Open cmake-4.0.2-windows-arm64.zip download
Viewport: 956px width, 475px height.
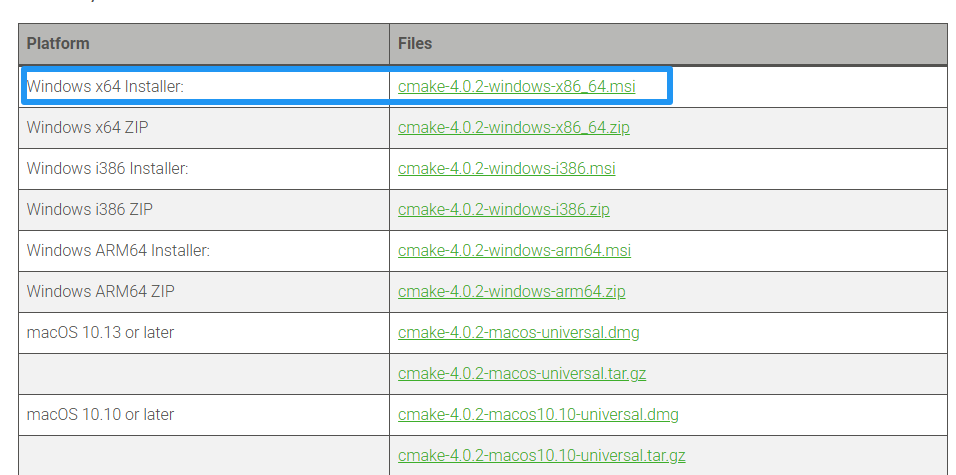tap(512, 291)
